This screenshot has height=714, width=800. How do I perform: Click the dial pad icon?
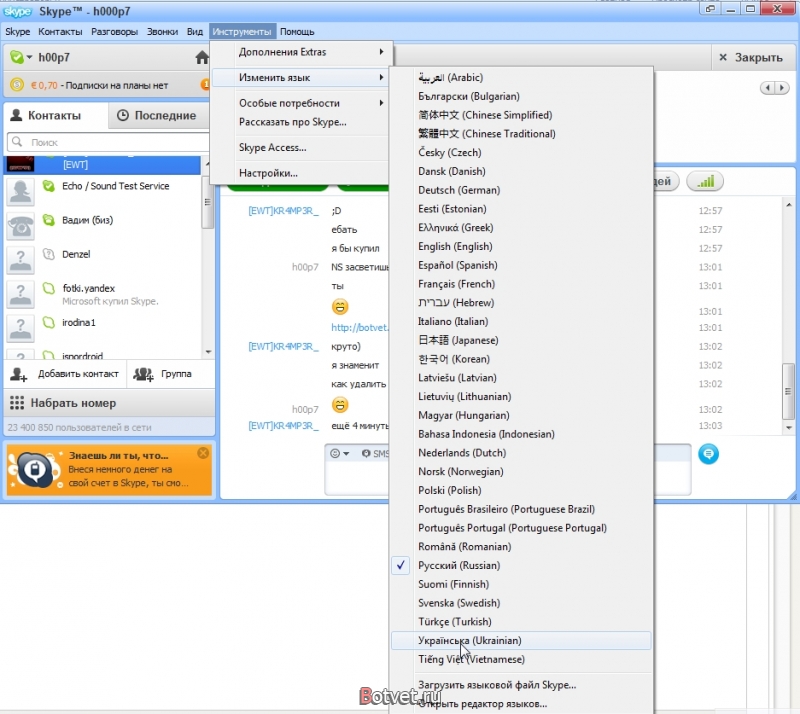[17, 403]
